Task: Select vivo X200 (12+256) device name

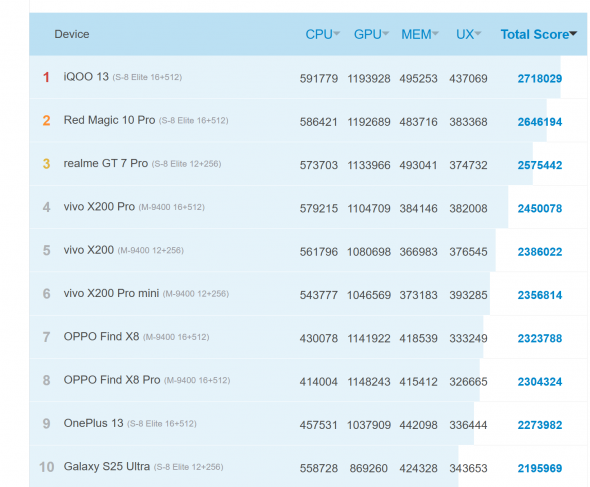Action: pos(88,250)
